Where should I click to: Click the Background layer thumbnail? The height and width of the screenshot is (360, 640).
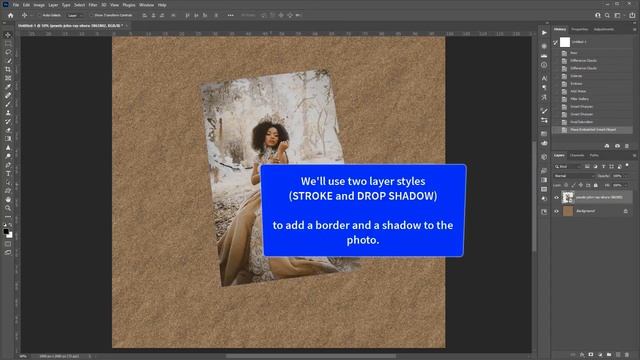(568, 211)
